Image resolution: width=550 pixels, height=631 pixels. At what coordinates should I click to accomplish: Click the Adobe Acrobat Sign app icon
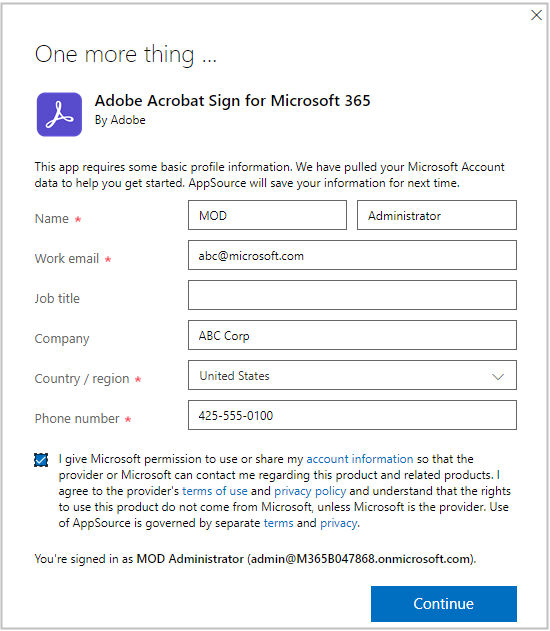[60, 114]
